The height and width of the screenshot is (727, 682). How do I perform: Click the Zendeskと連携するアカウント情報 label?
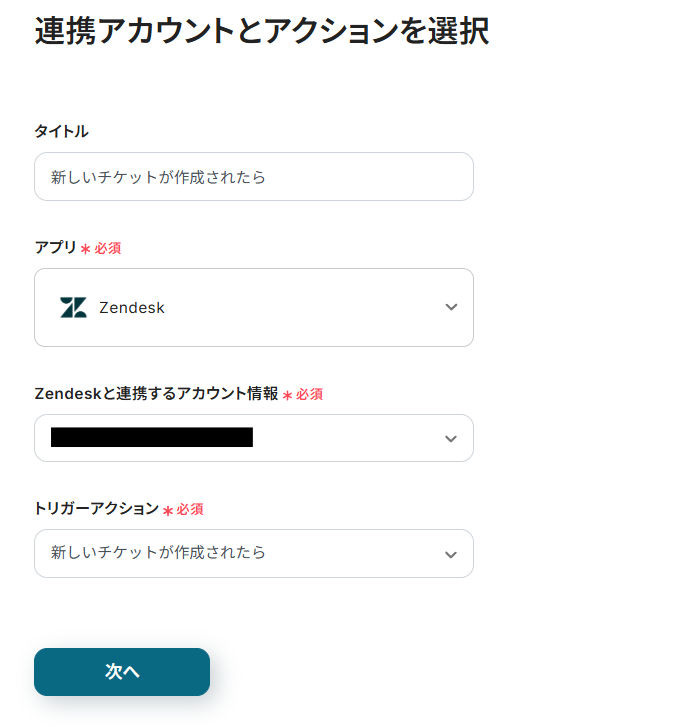click(x=156, y=393)
